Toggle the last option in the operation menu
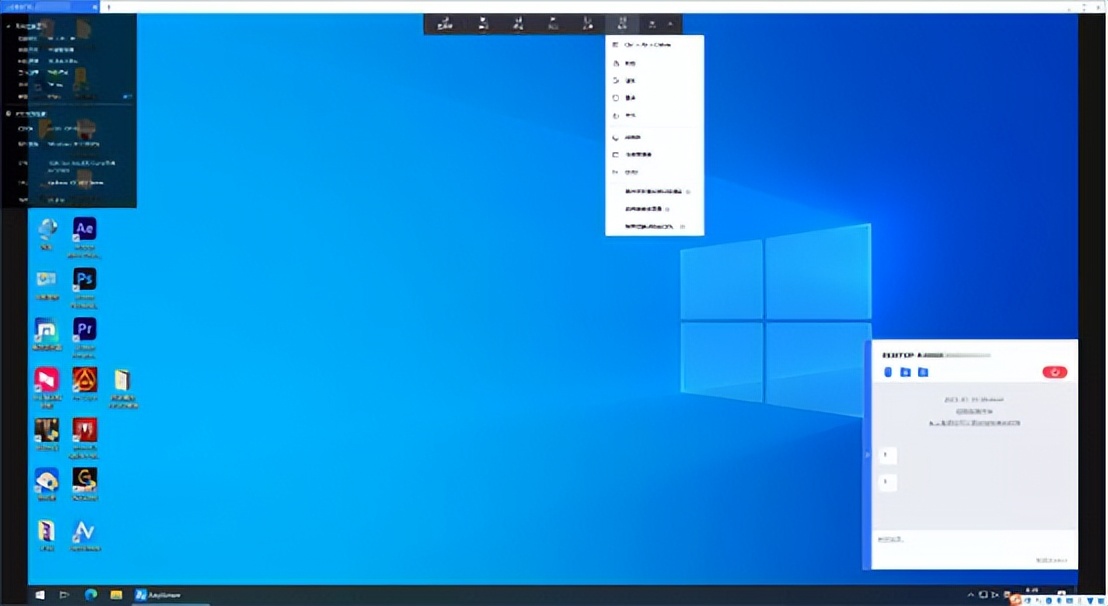Image resolution: width=1108 pixels, height=606 pixels. [x=650, y=227]
